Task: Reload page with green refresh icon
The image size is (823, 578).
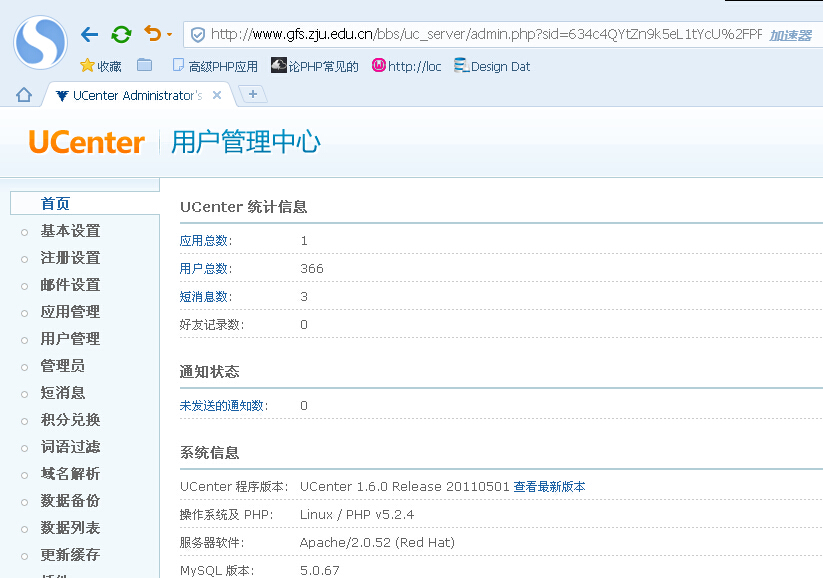Action: tap(121, 35)
